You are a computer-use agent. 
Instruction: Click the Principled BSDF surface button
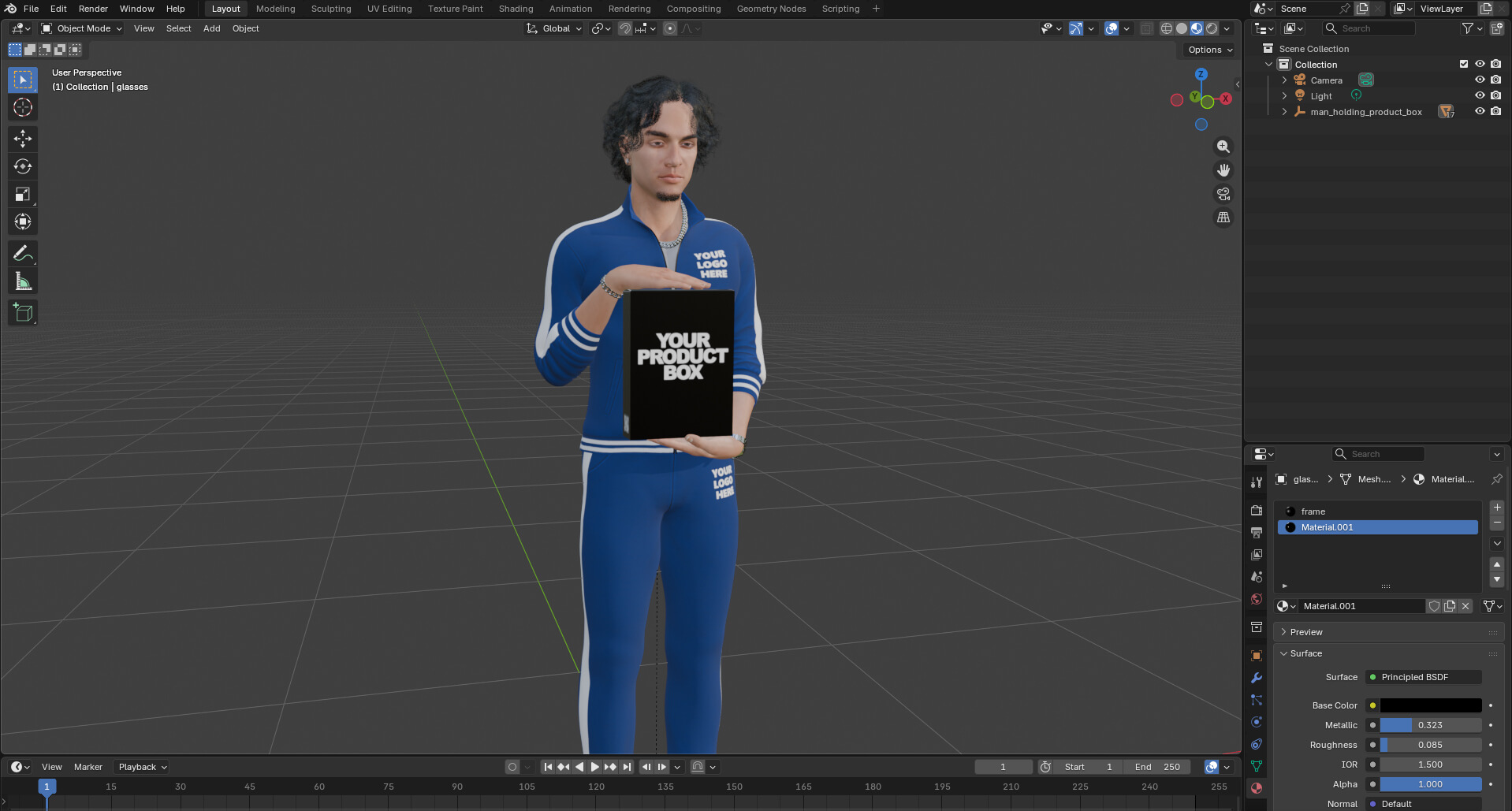[x=1424, y=677]
